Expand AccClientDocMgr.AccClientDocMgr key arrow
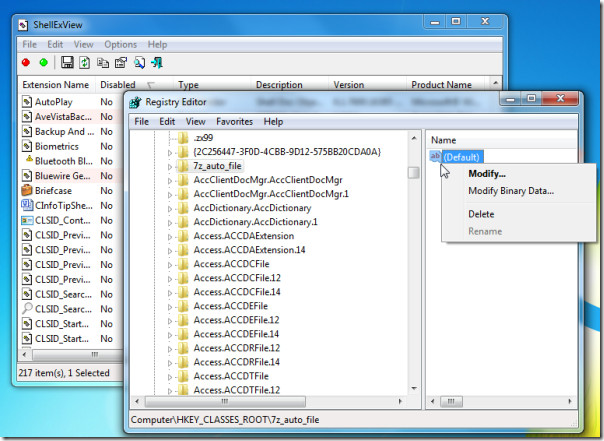This screenshot has width=604, height=441. coord(170,181)
